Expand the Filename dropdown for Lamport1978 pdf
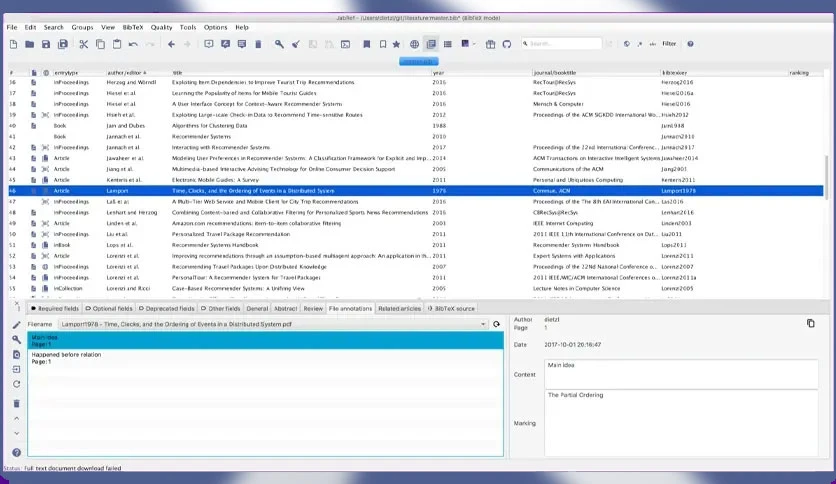The image size is (836, 484). 483,324
